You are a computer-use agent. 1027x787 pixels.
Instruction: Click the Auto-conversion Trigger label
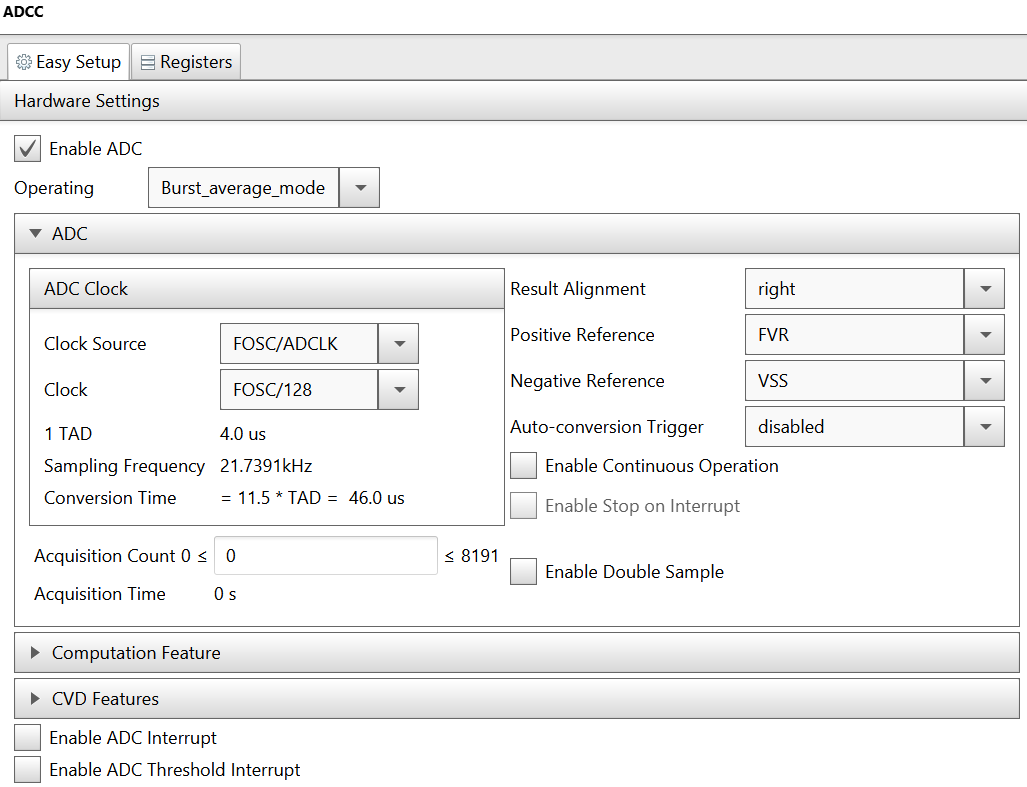pos(607,427)
